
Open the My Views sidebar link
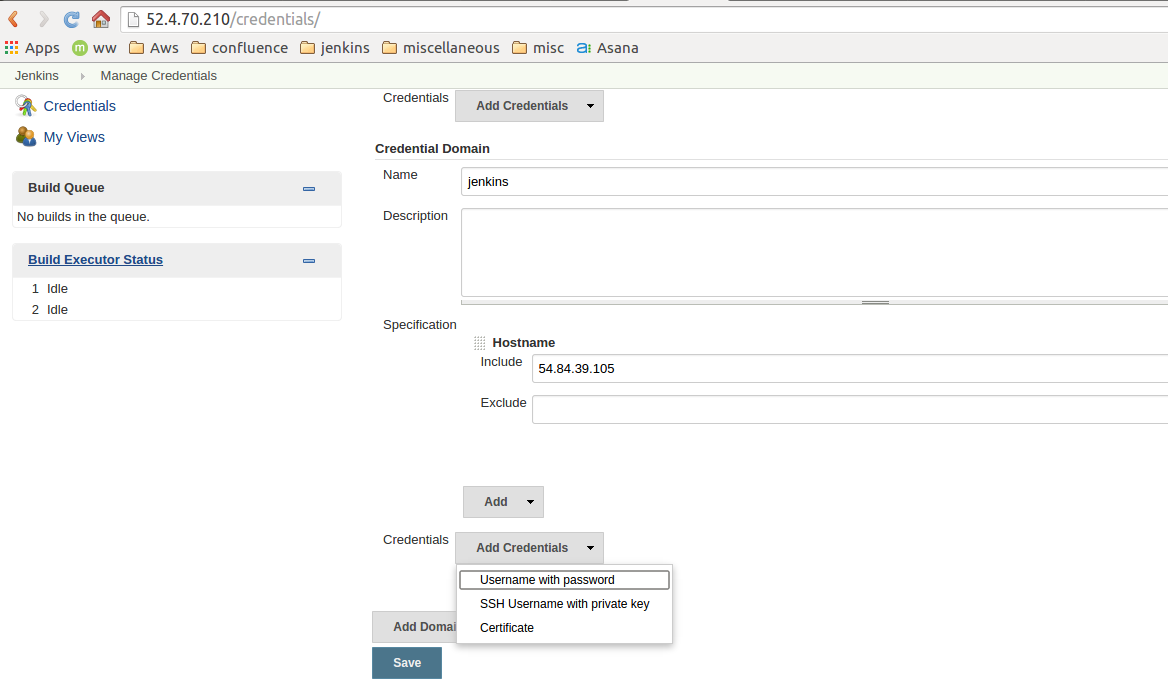tap(74, 137)
